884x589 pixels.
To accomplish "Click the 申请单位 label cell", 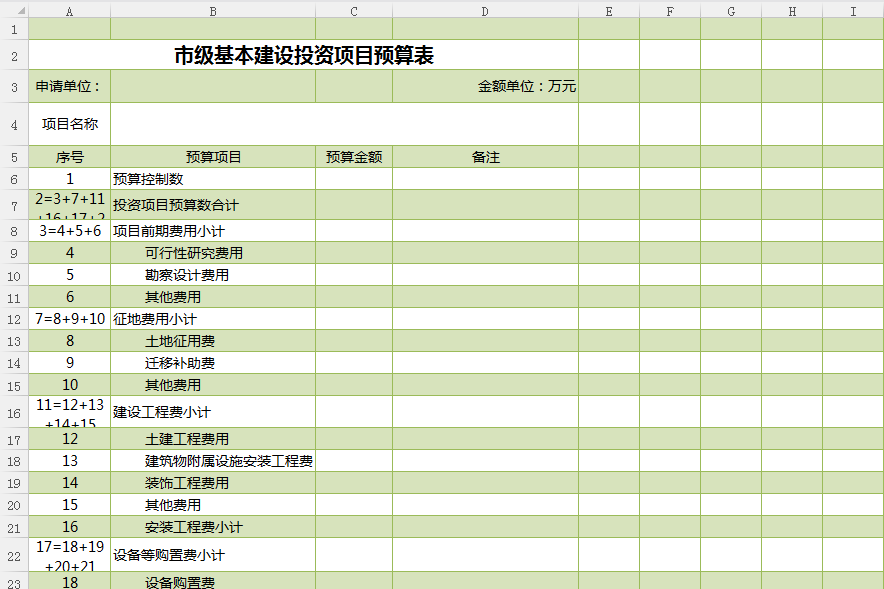I will click(69, 86).
